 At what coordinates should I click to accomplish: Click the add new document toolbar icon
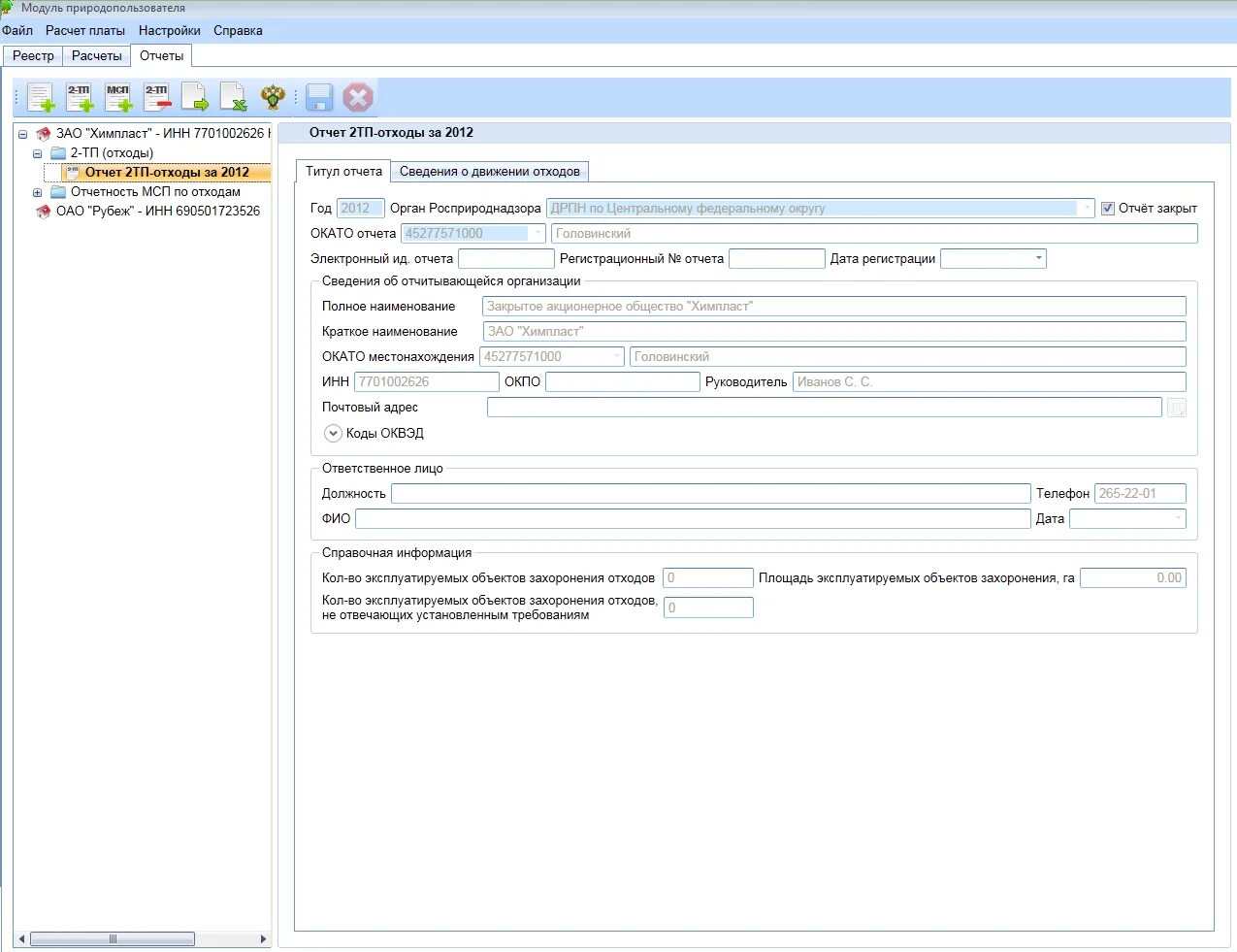pos(41,97)
